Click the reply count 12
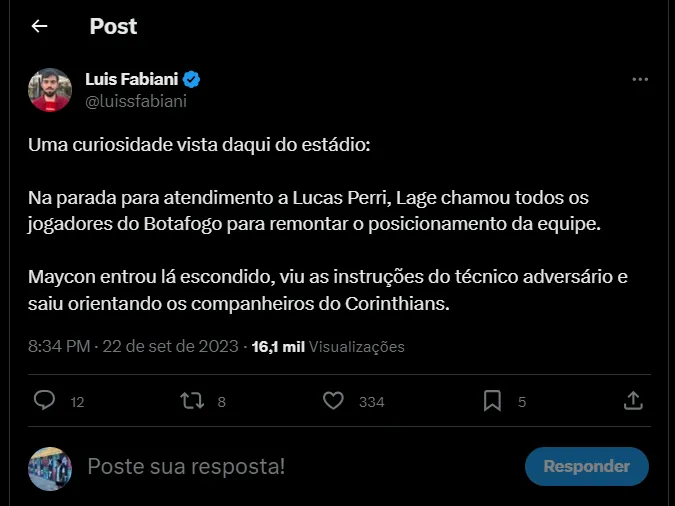The width and height of the screenshot is (675, 506). [x=77, y=402]
